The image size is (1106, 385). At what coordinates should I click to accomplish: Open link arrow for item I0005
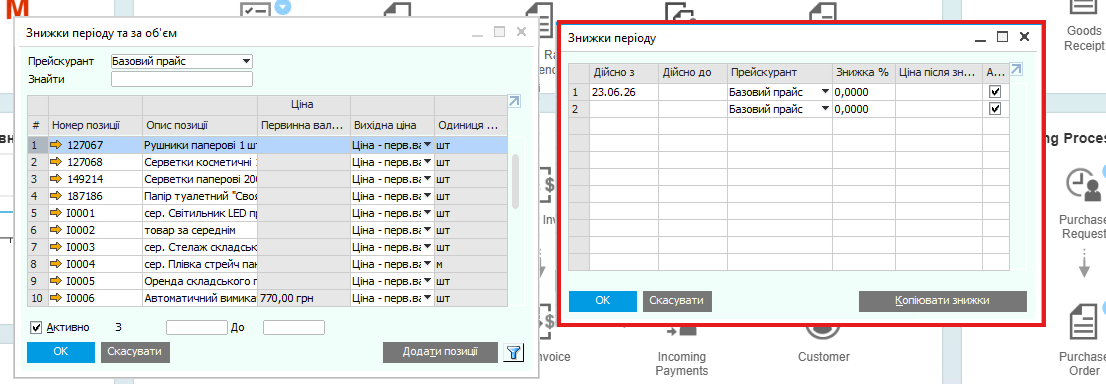coord(57,281)
